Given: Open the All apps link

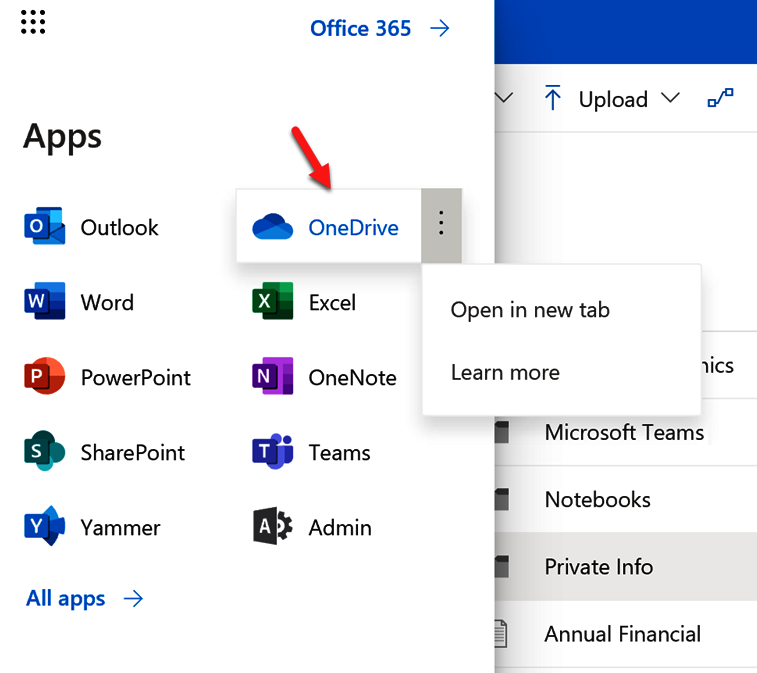Looking at the screenshot, I should (x=66, y=599).
